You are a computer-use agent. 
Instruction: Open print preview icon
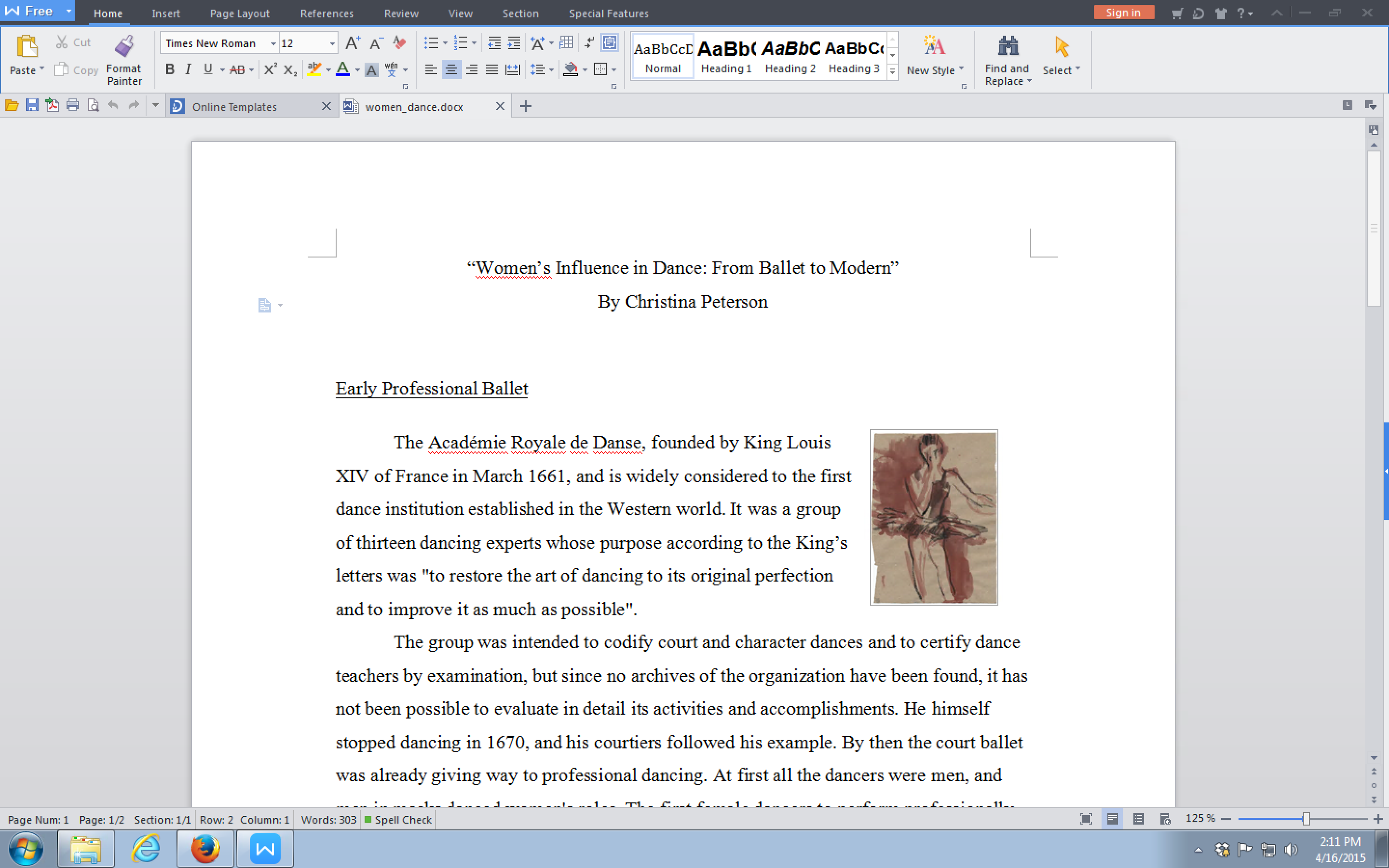[93, 106]
